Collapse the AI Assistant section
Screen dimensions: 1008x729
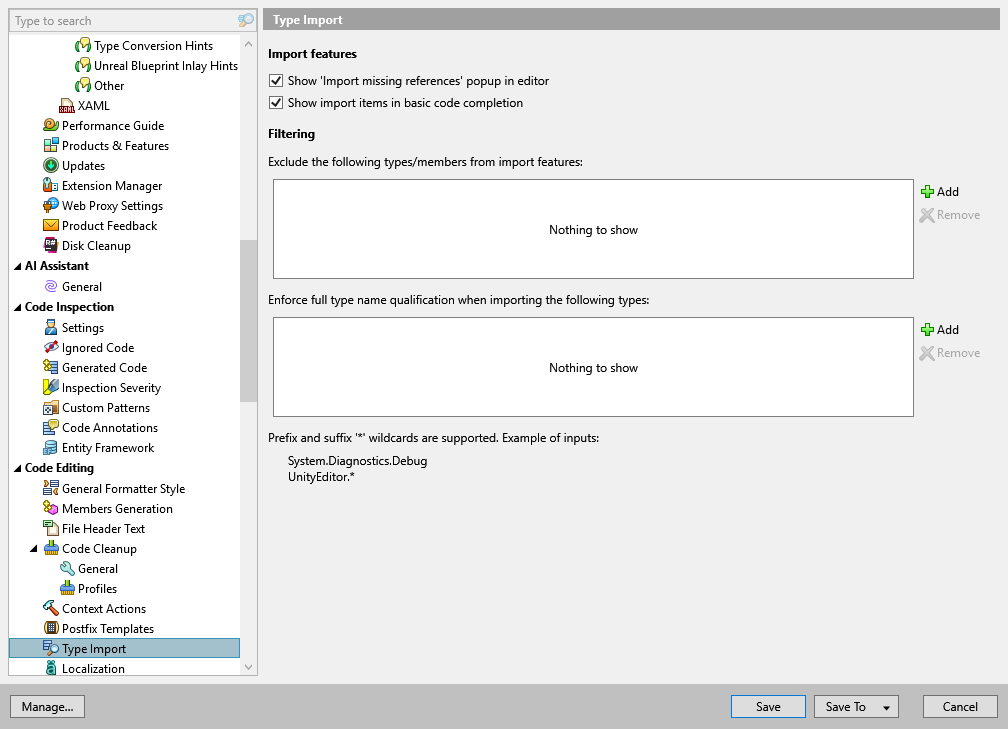pos(17,266)
